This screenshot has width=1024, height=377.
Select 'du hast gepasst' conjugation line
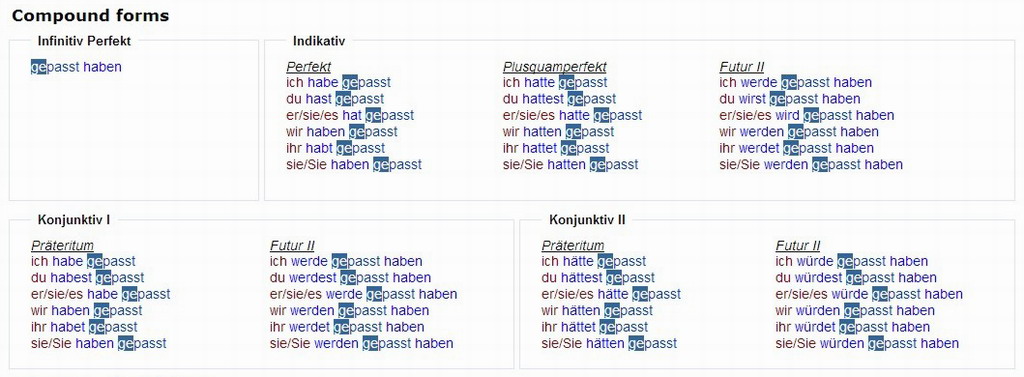click(x=335, y=99)
